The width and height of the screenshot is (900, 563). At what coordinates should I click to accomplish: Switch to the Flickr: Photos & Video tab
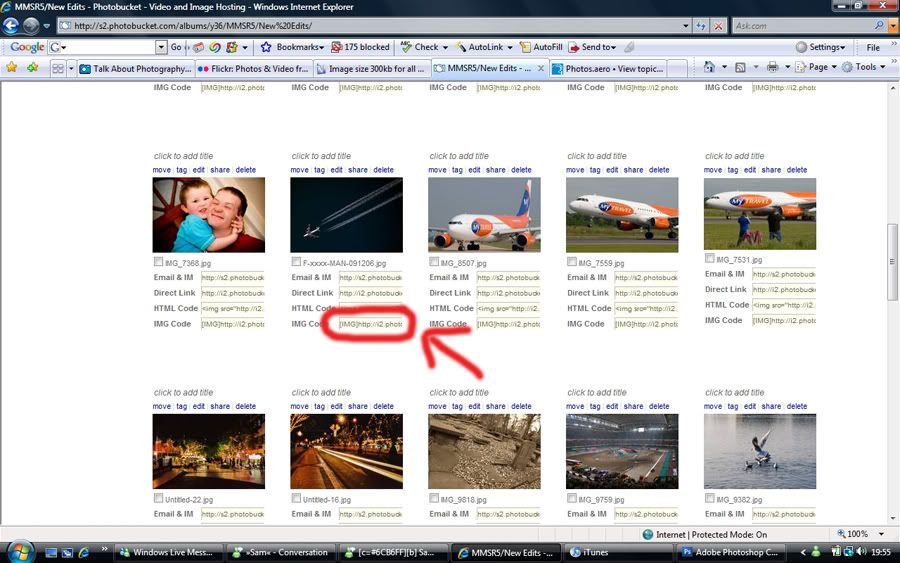254,68
